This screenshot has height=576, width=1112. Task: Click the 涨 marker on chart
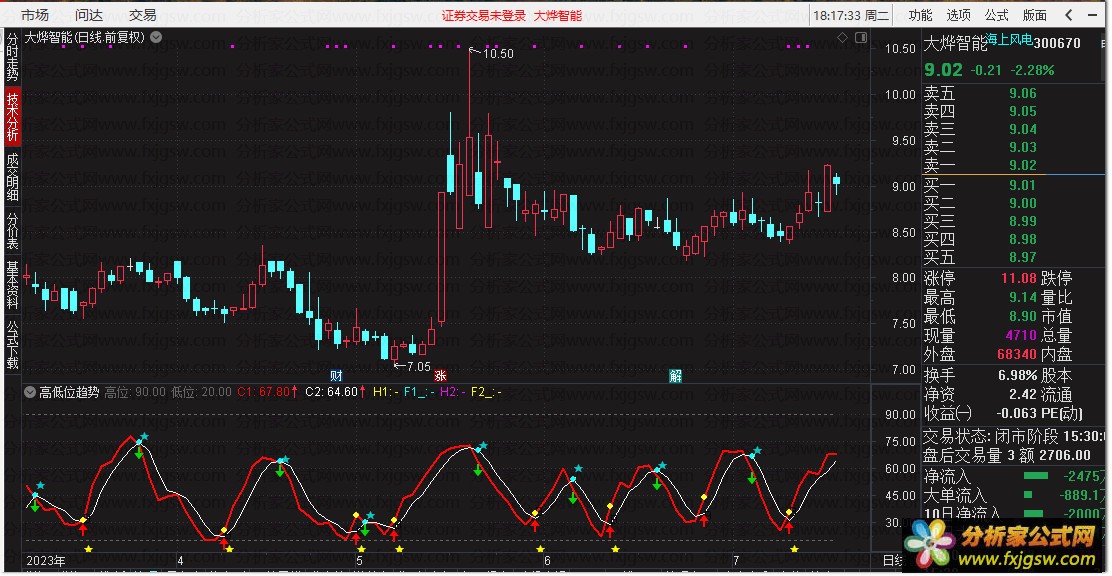(x=440, y=376)
